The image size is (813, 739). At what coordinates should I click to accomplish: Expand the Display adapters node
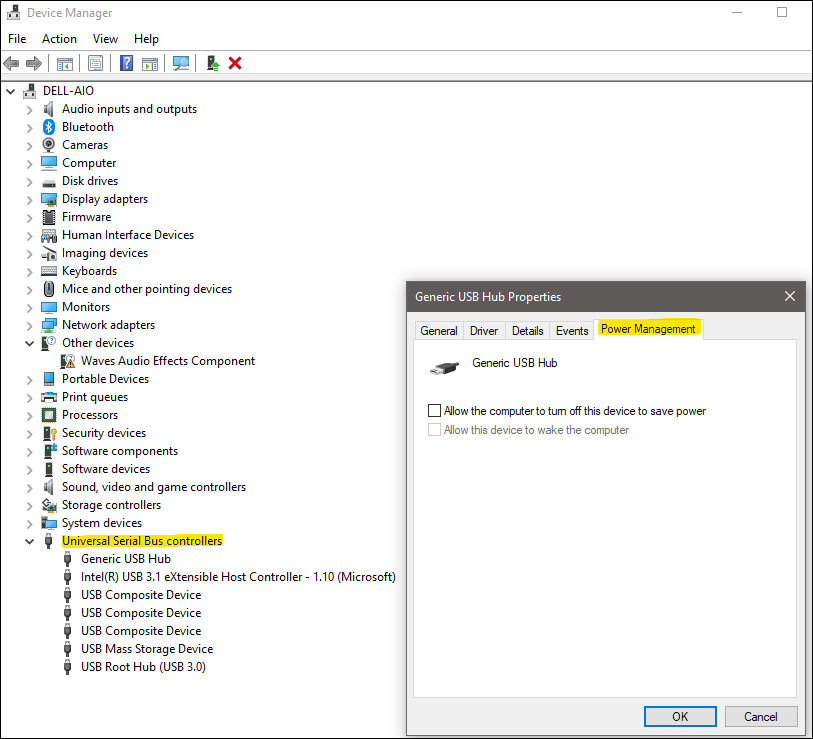click(x=30, y=199)
